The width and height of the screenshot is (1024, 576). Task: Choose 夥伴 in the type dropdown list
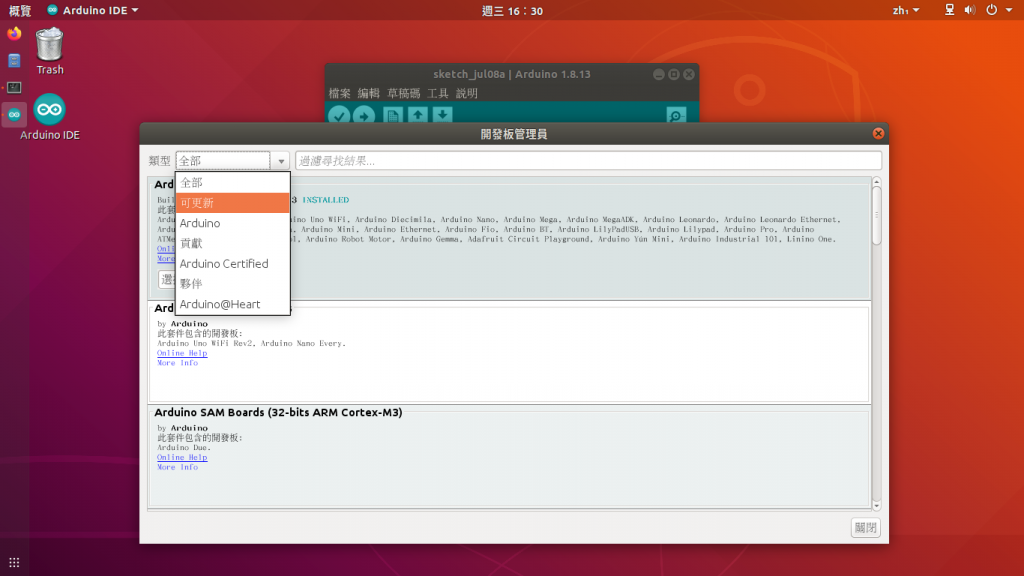point(232,283)
